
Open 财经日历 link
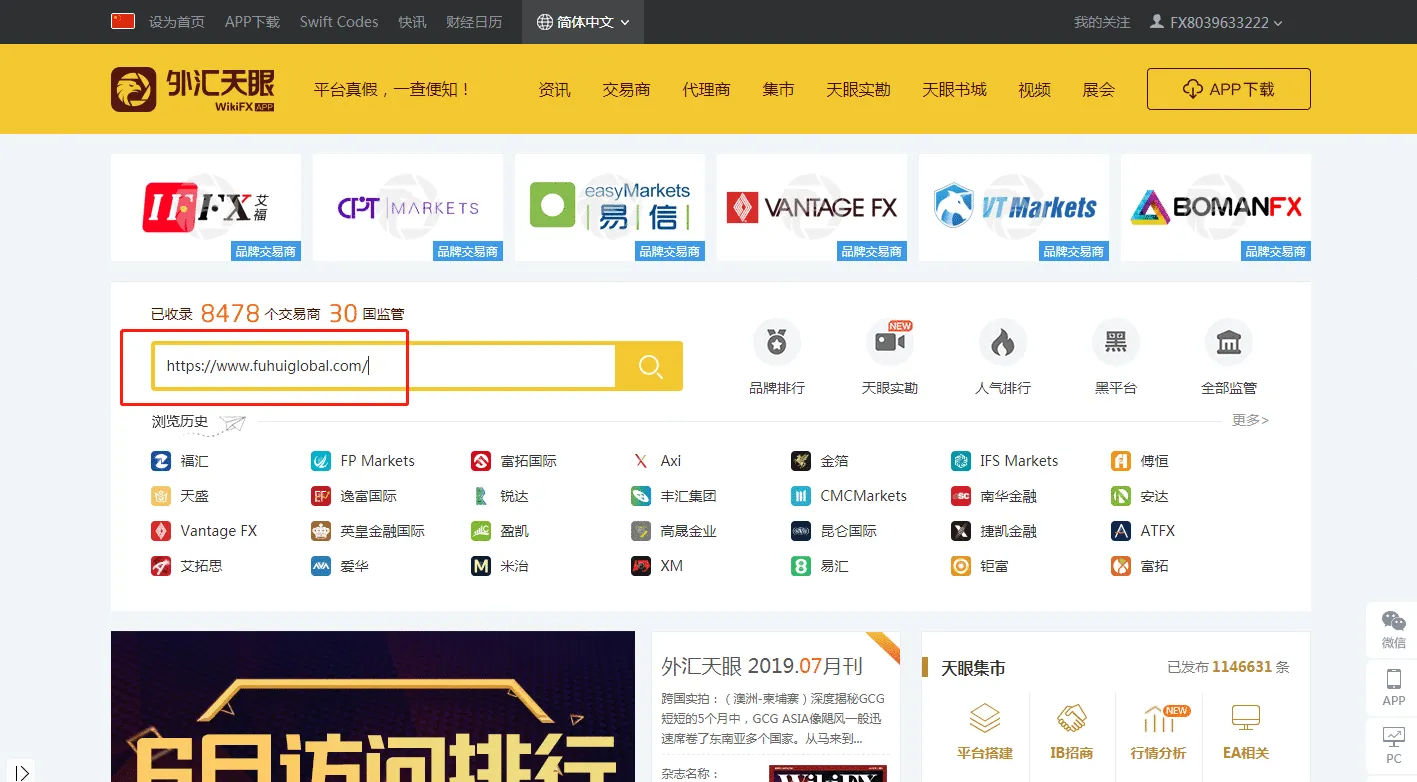[474, 22]
